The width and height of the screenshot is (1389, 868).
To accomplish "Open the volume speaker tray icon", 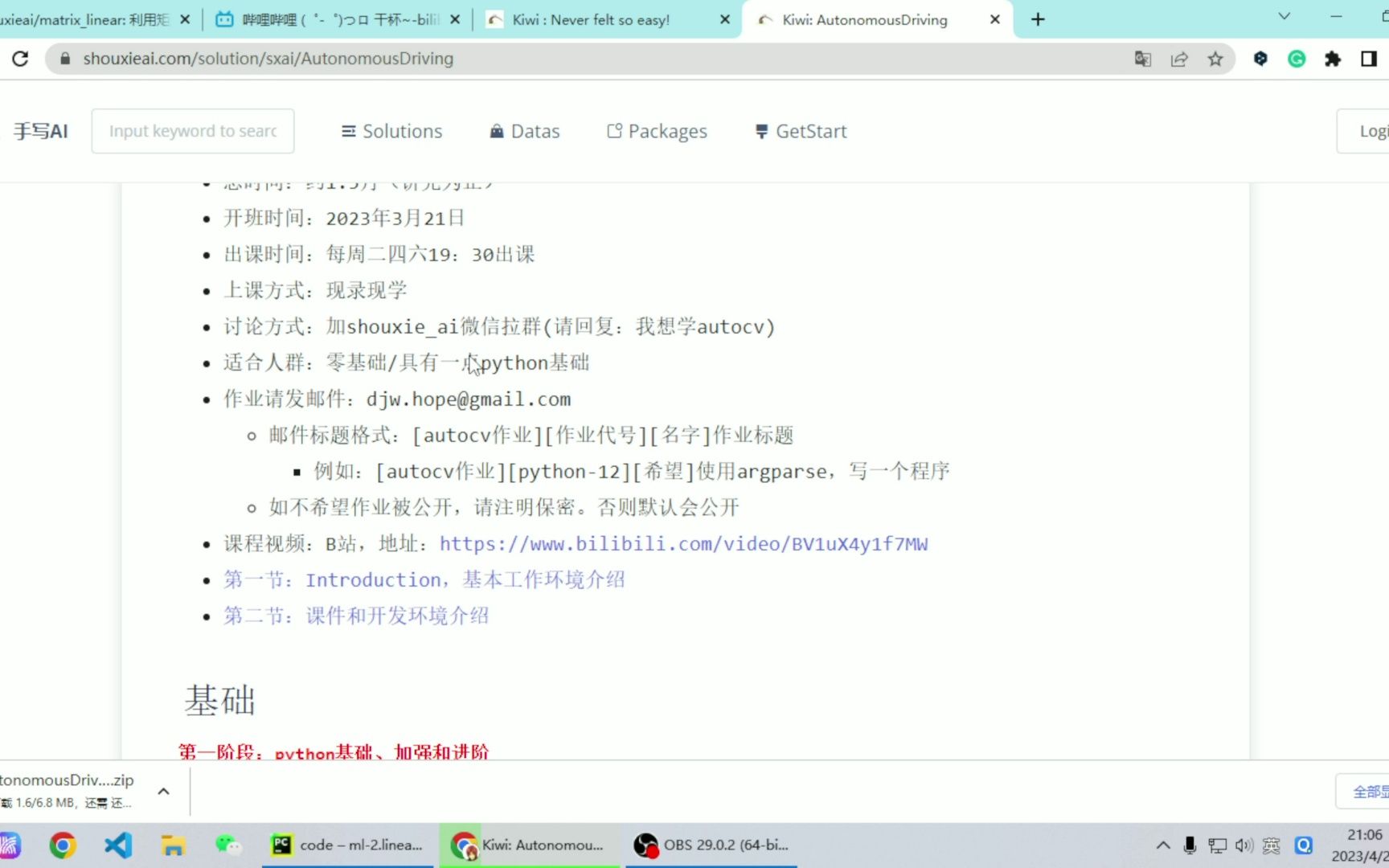I will click(x=1244, y=845).
